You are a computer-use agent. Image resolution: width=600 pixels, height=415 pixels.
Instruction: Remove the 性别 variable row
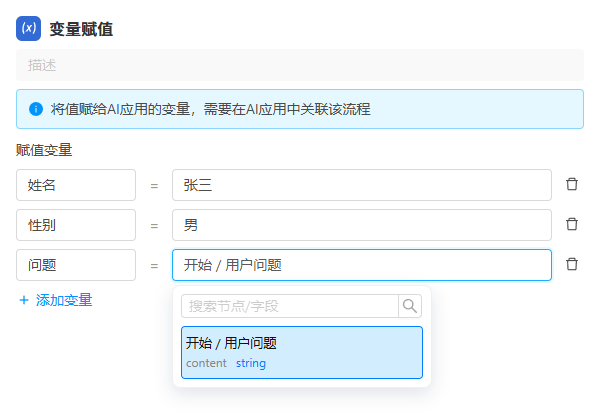[x=572, y=224]
